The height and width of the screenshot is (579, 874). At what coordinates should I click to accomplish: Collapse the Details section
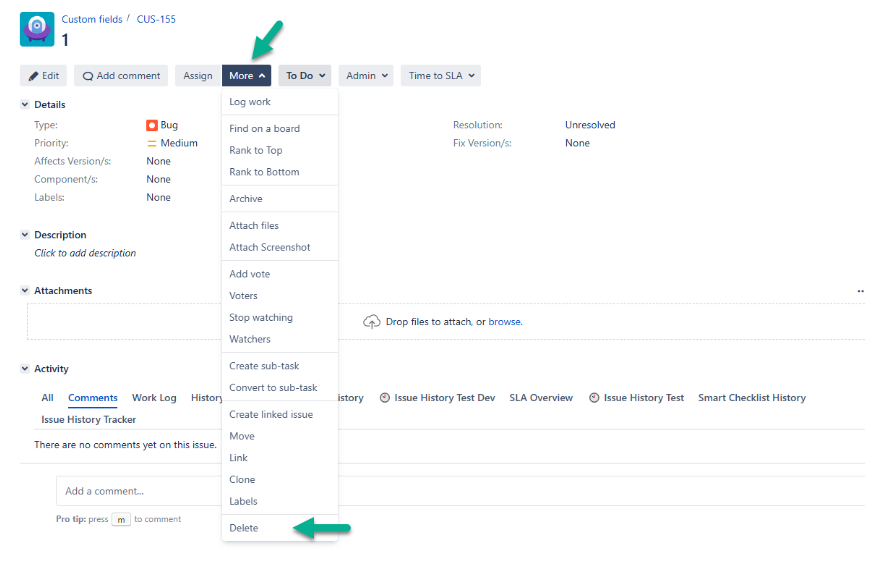24,104
